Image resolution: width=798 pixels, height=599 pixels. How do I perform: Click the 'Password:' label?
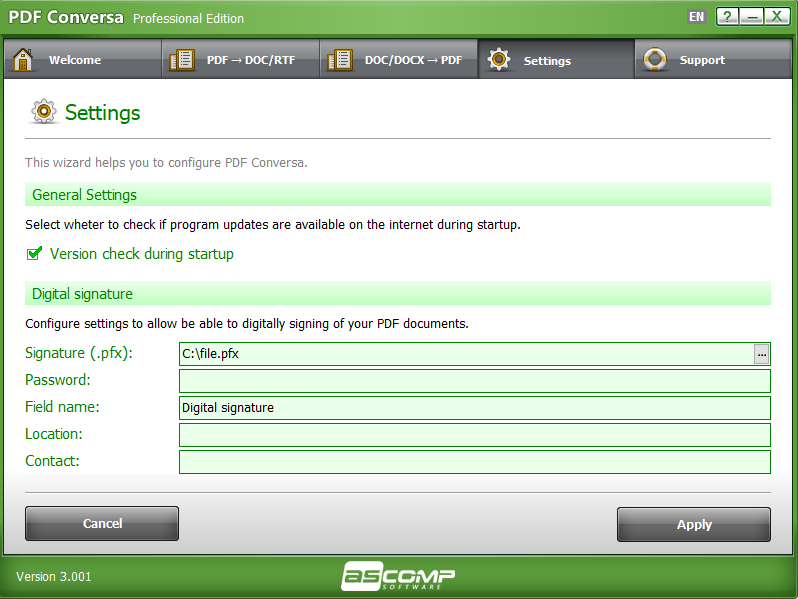coord(58,380)
